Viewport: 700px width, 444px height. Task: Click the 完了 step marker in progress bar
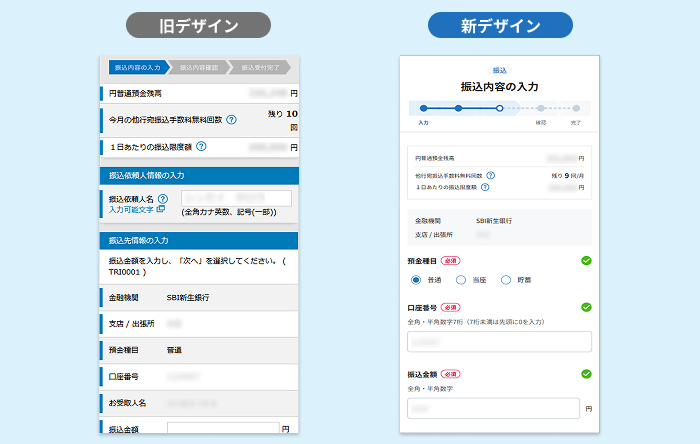click(x=576, y=108)
